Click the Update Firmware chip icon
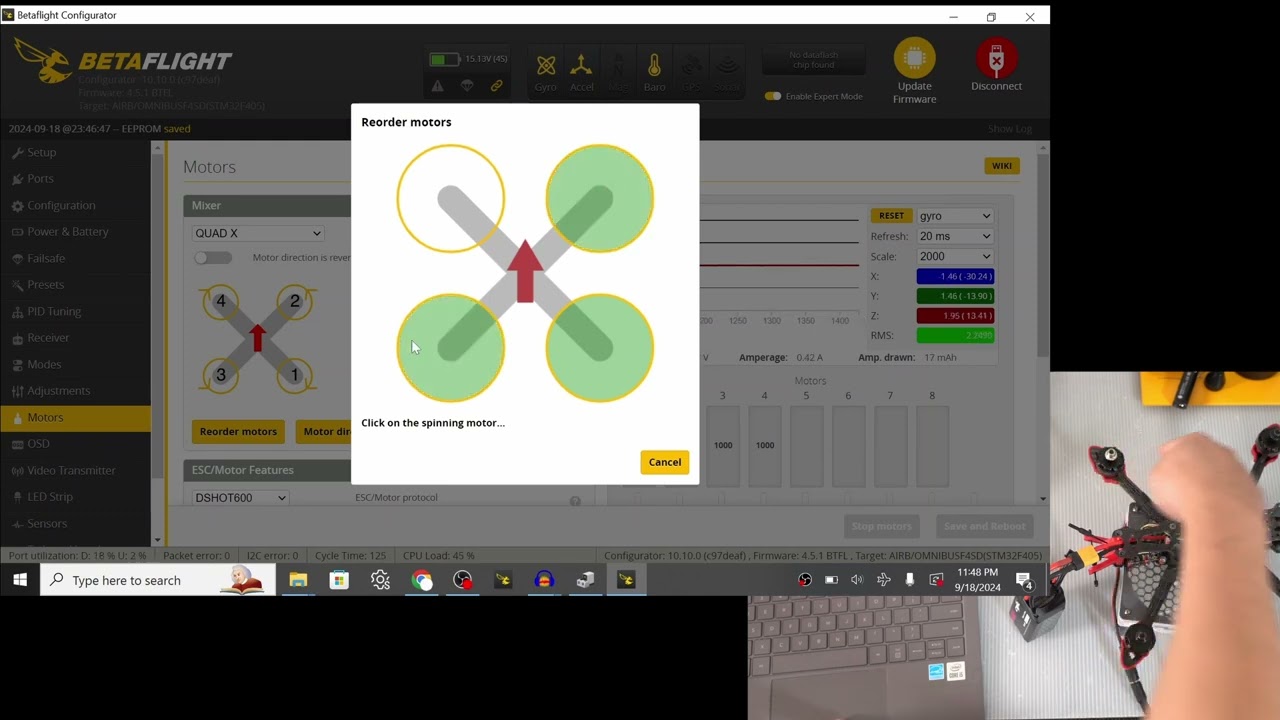Screen dimensions: 1280x720 tap(914, 58)
